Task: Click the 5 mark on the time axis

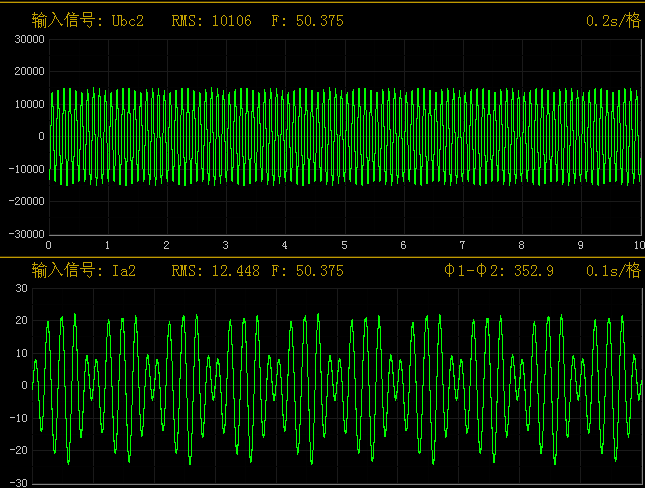Action: tap(344, 245)
